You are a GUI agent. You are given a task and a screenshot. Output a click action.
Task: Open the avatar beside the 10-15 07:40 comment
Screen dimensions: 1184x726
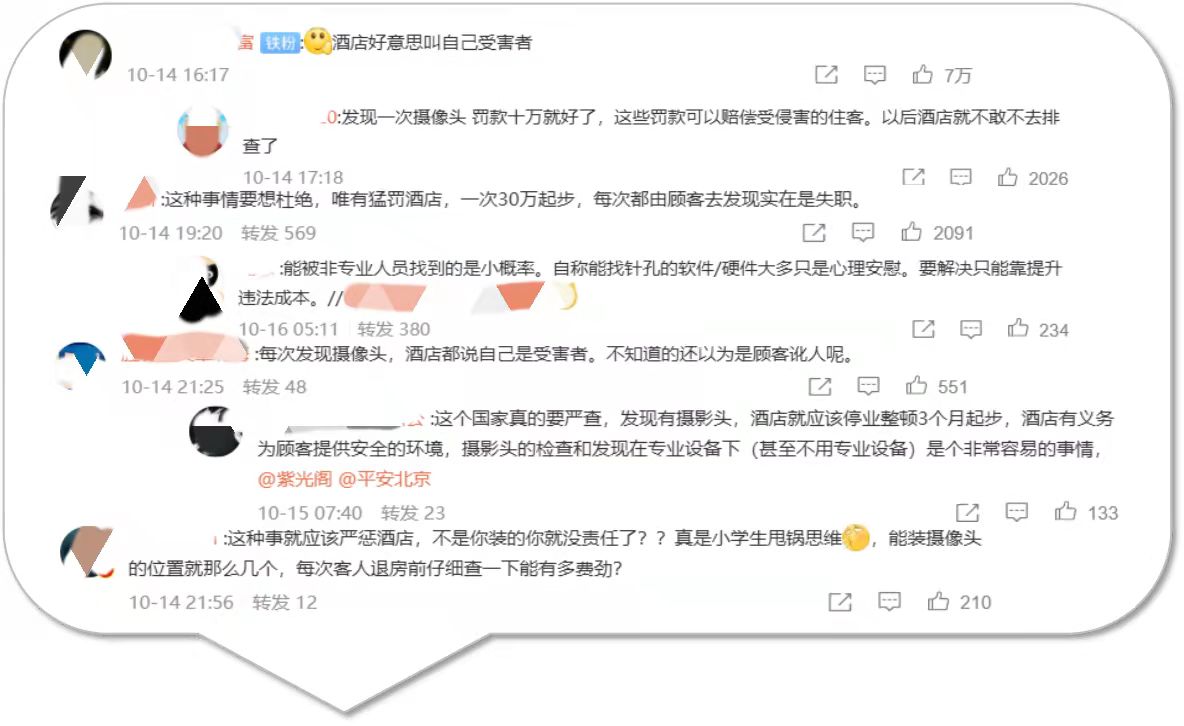tap(215, 431)
